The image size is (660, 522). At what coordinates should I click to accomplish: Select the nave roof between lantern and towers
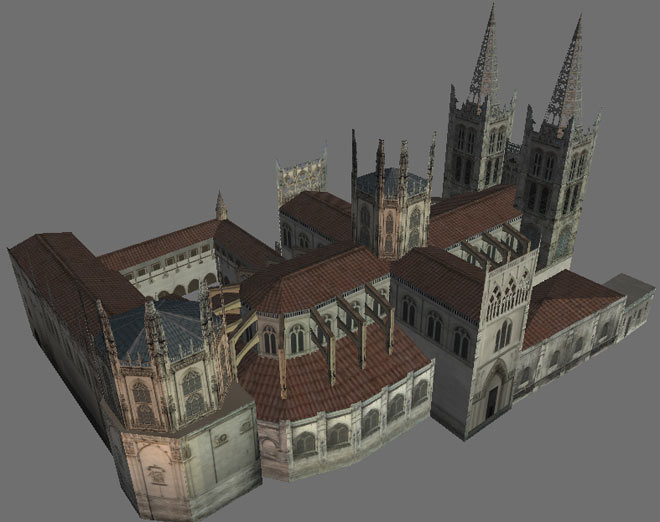472,215
